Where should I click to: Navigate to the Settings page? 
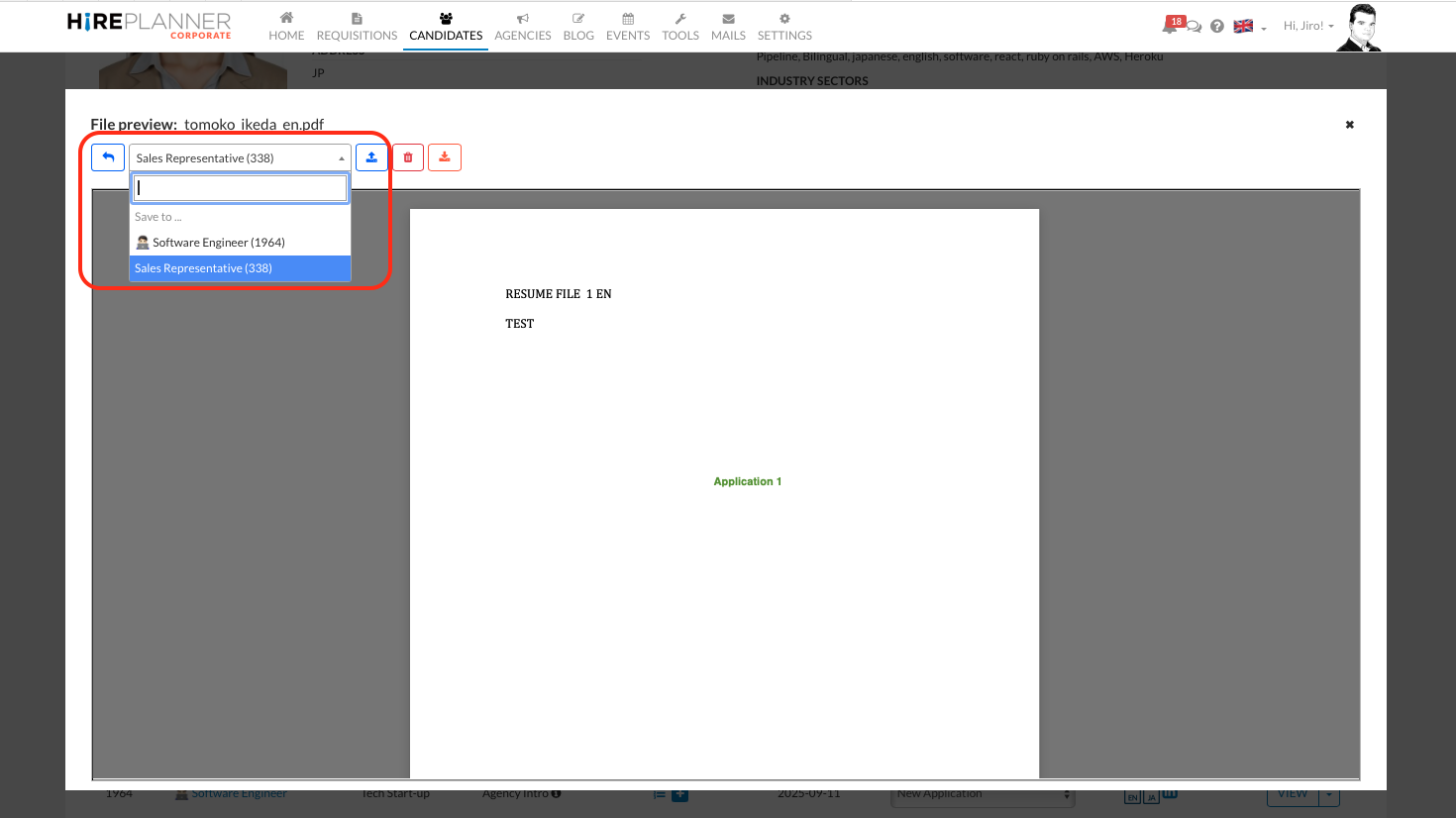(784, 27)
